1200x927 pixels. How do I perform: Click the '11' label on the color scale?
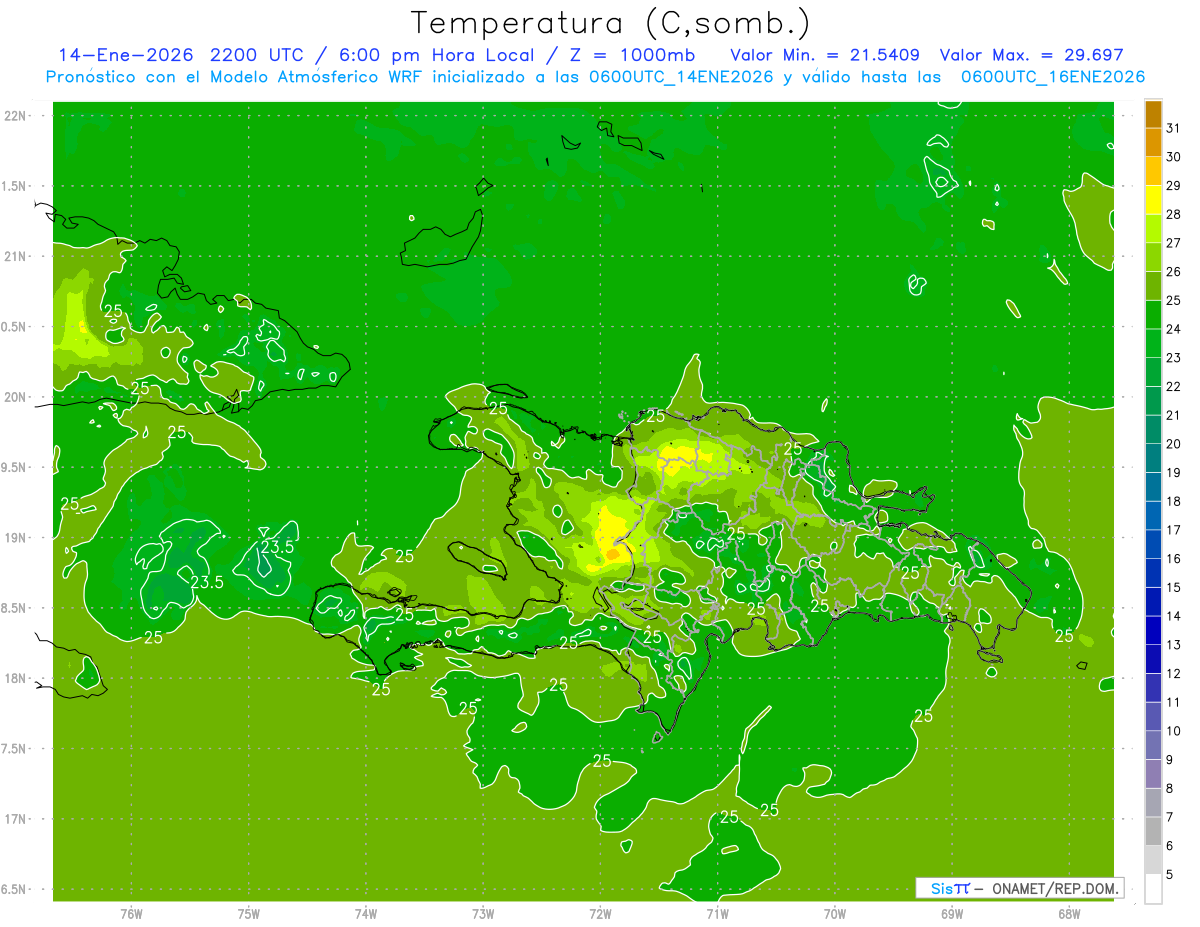point(1173,702)
